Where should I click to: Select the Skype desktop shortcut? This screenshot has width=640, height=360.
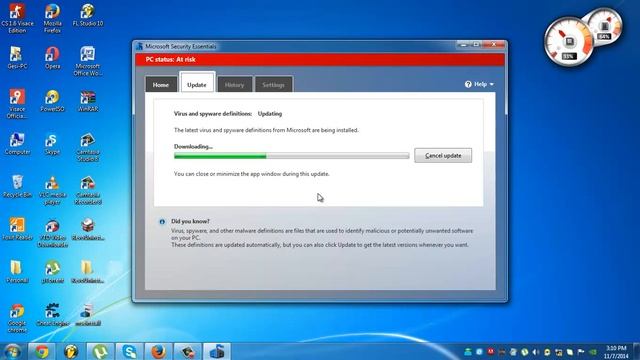tap(52, 144)
